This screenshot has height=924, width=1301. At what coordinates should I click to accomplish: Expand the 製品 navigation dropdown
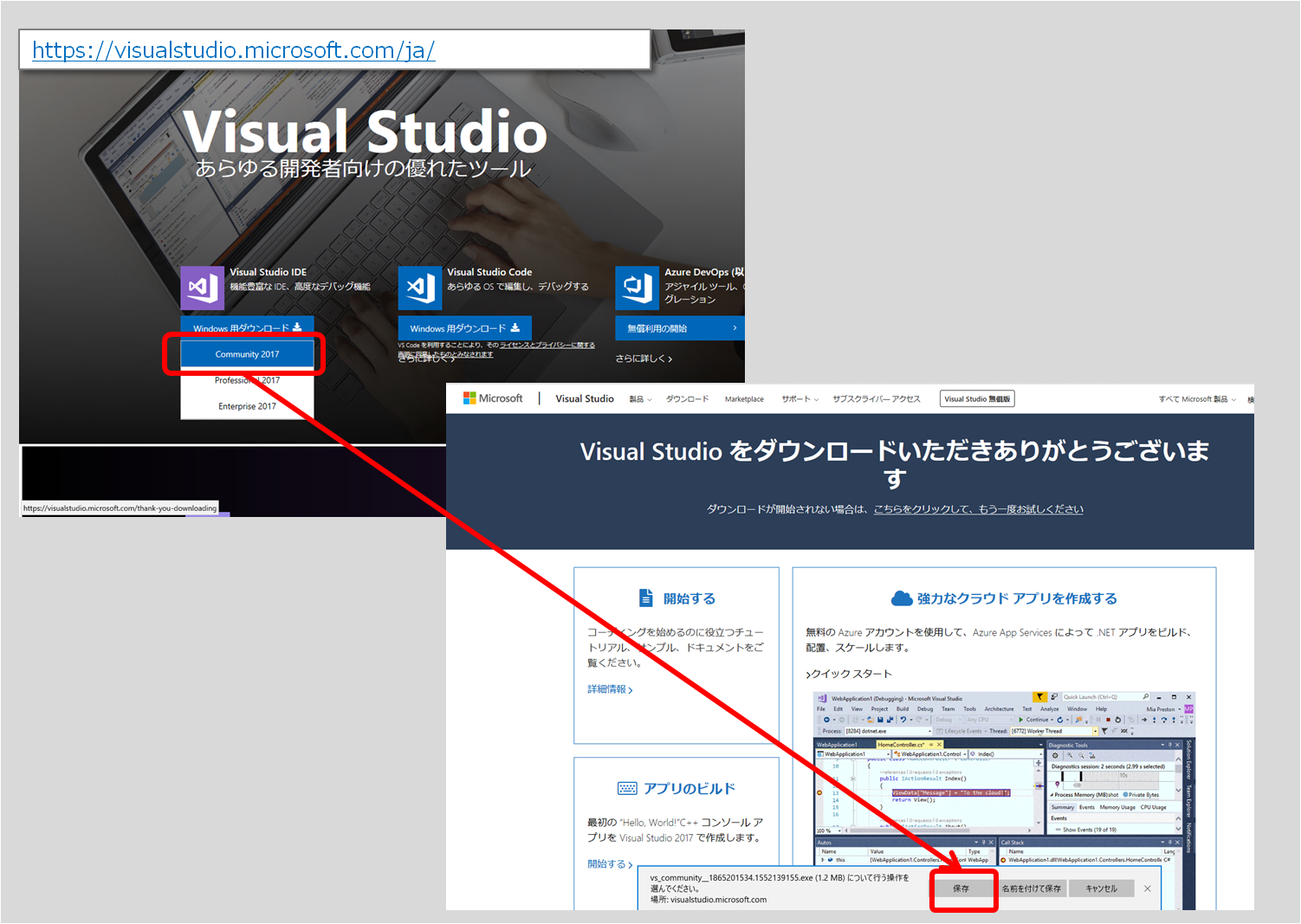[640, 399]
